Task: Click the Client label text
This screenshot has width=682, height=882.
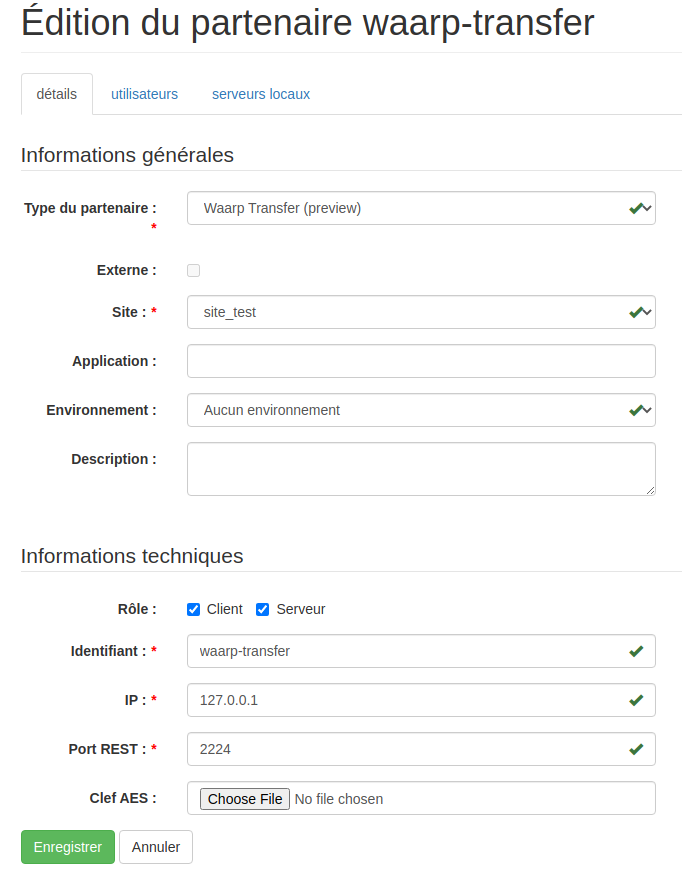Action: click(225, 609)
